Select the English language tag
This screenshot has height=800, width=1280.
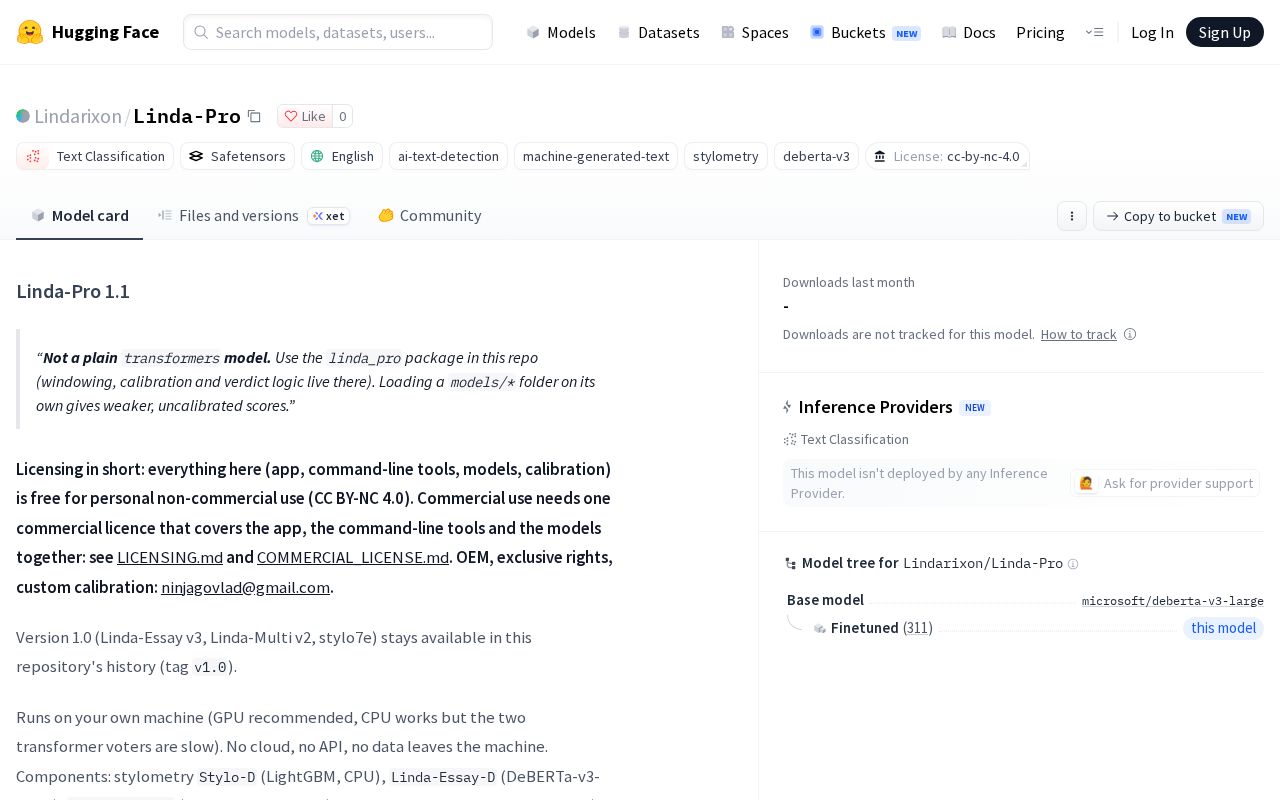[x=342, y=156]
